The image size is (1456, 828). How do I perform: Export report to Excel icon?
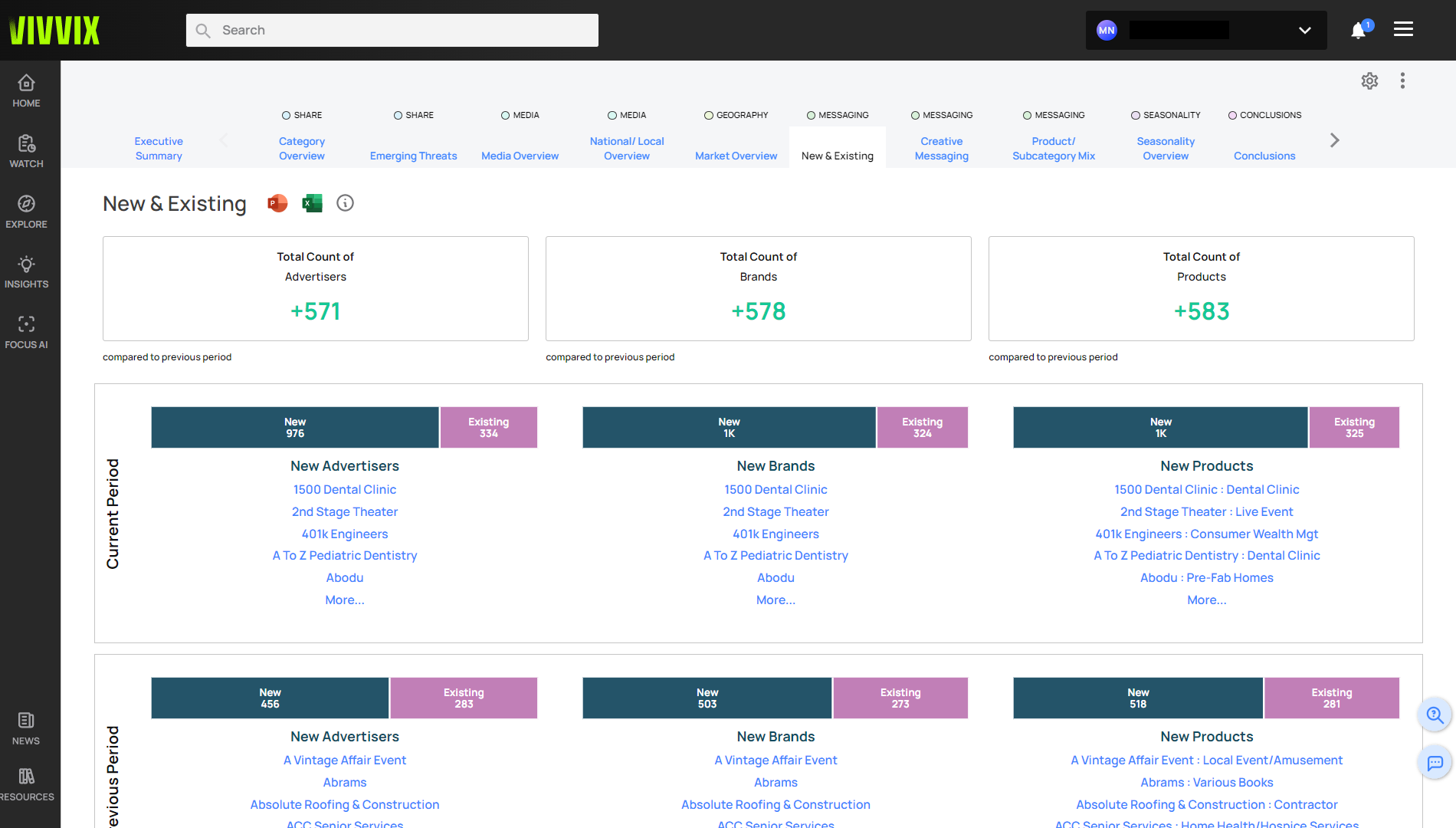[312, 203]
